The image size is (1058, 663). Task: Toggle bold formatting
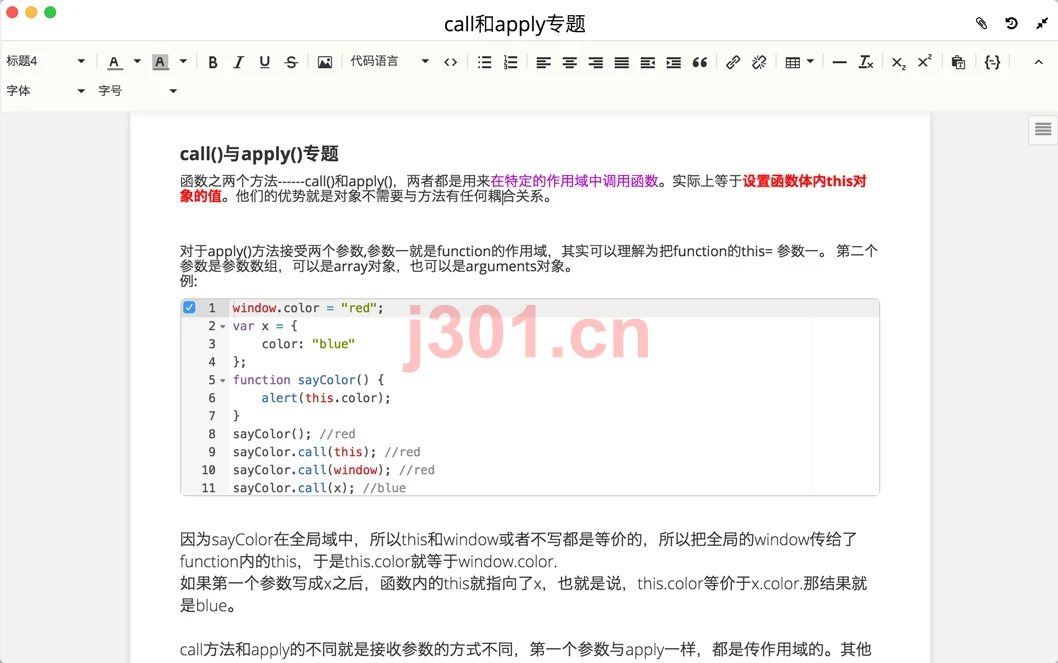[213, 62]
